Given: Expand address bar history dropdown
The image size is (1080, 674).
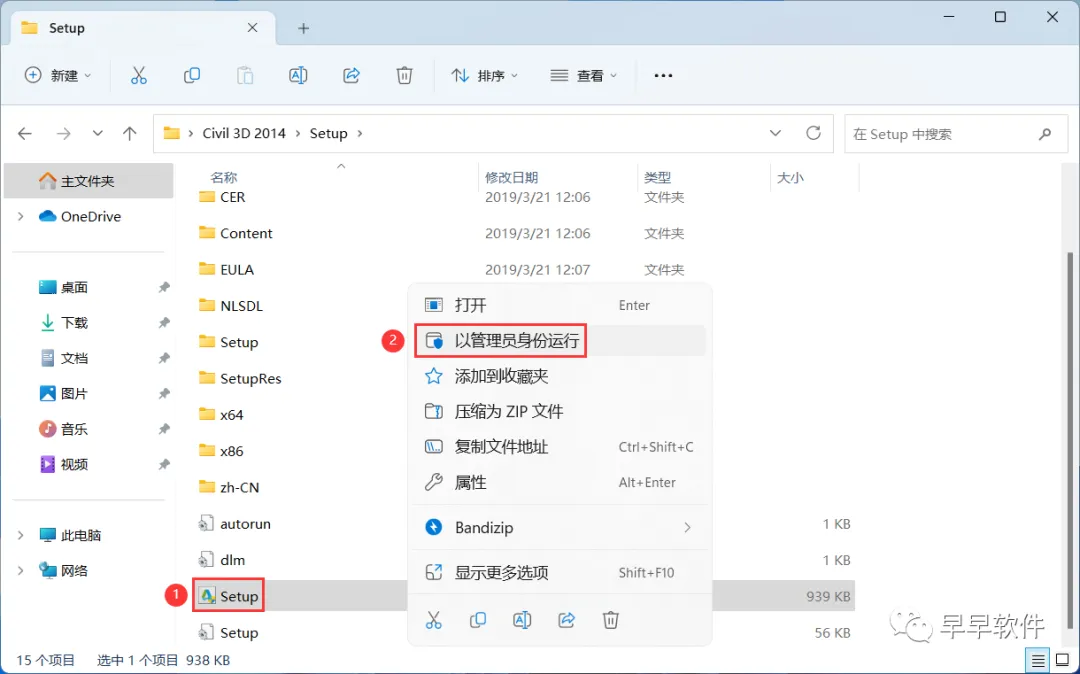Looking at the screenshot, I should click(776, 133).
